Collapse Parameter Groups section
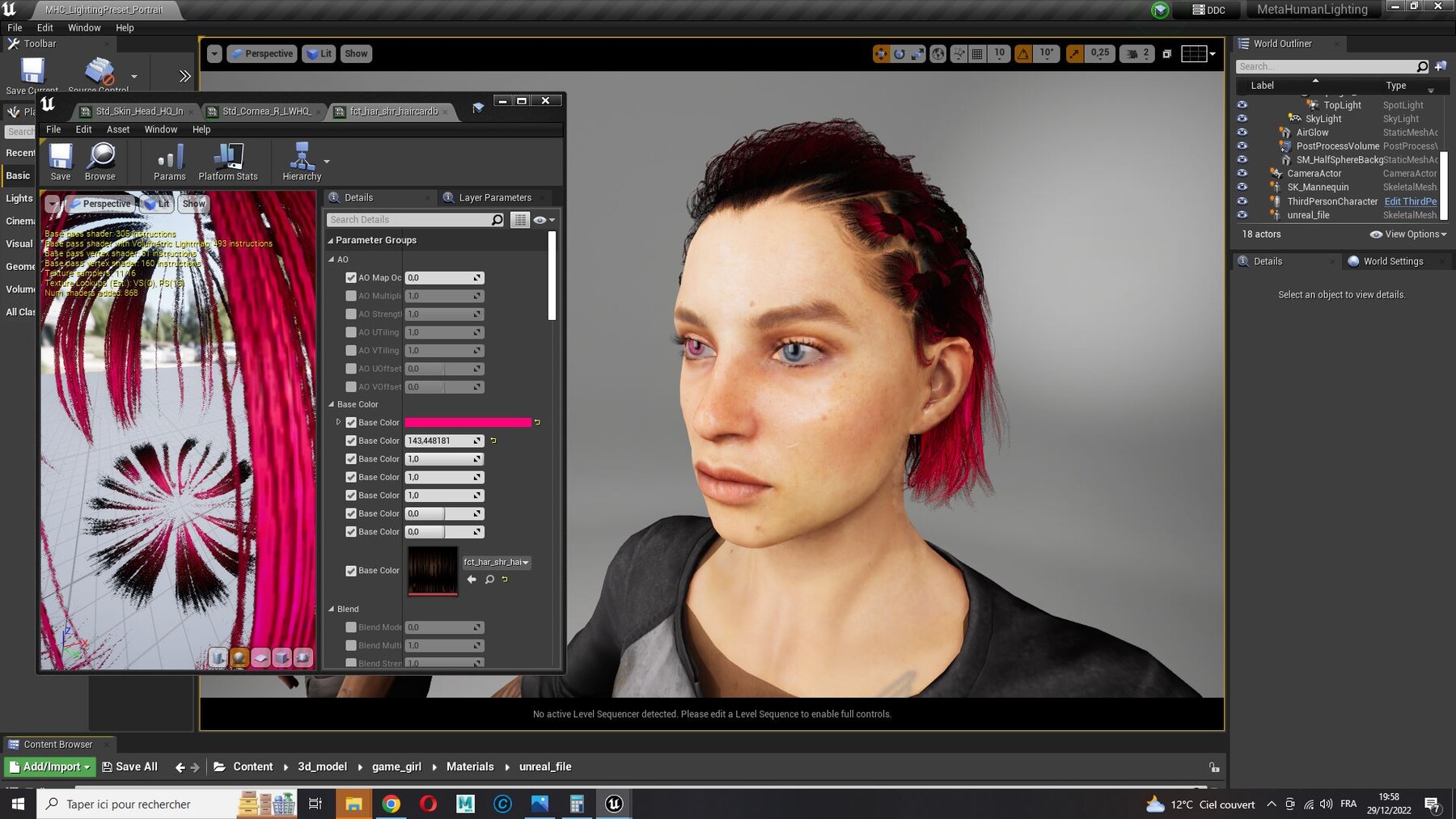Image resolution: width=1456 pixels, height=819 pixels. [x=330, y=240]
